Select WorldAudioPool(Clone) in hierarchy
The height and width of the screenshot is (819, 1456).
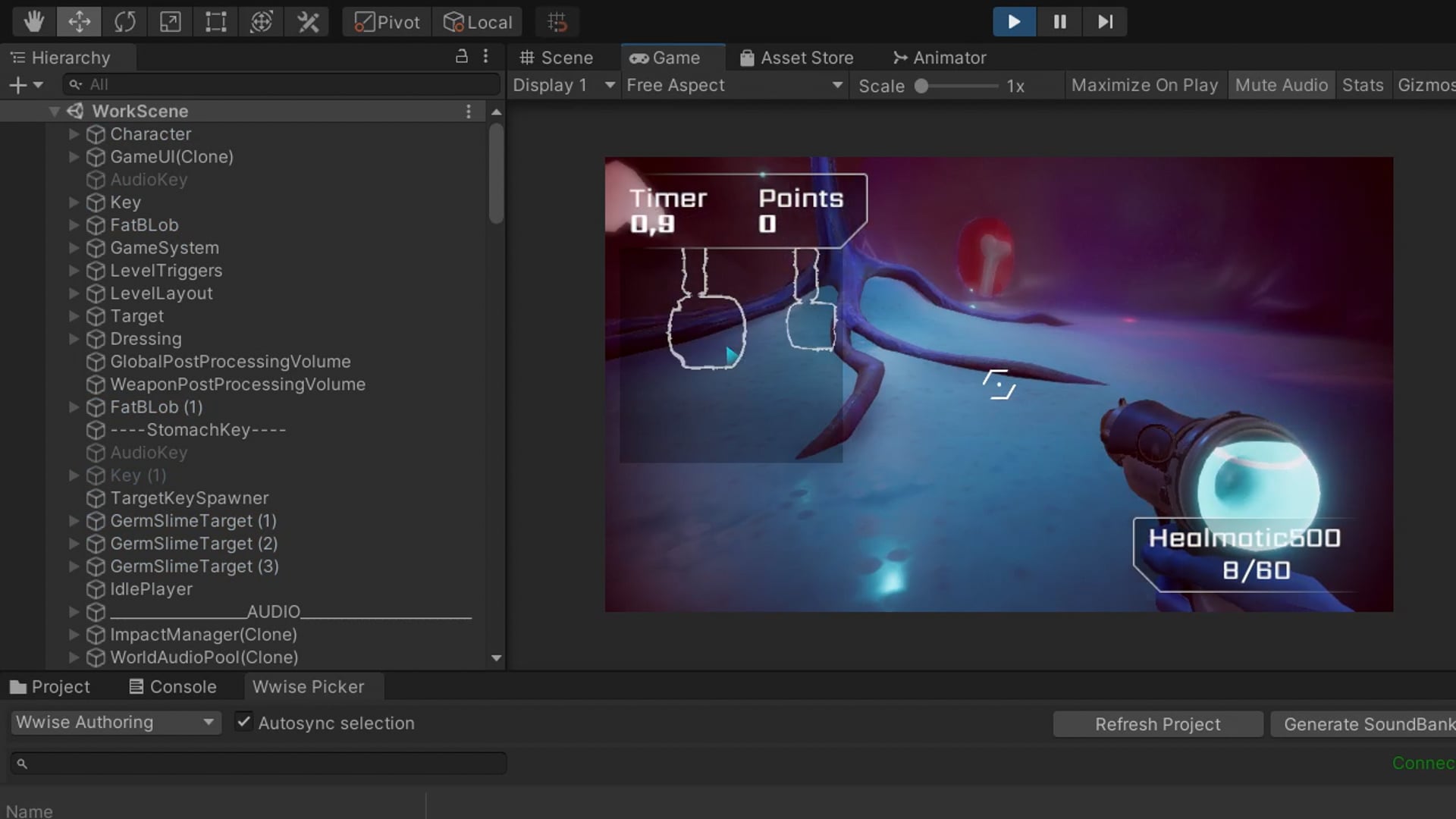pos(204,657)
